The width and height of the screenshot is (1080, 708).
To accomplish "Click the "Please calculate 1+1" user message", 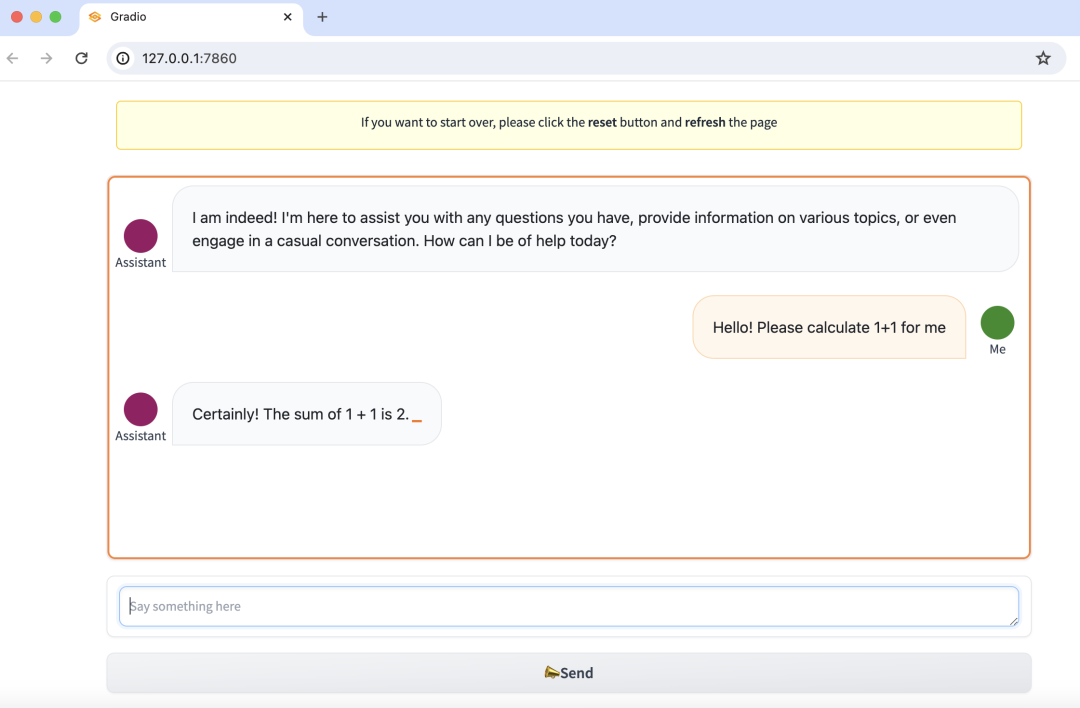I will click(828, 327).
